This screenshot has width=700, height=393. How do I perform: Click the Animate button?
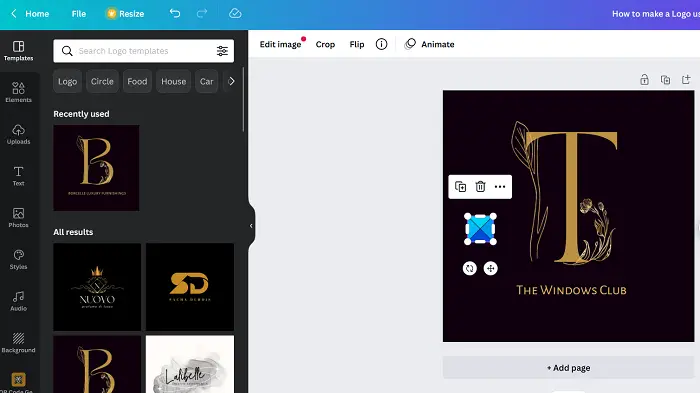(x=429, y=44)
